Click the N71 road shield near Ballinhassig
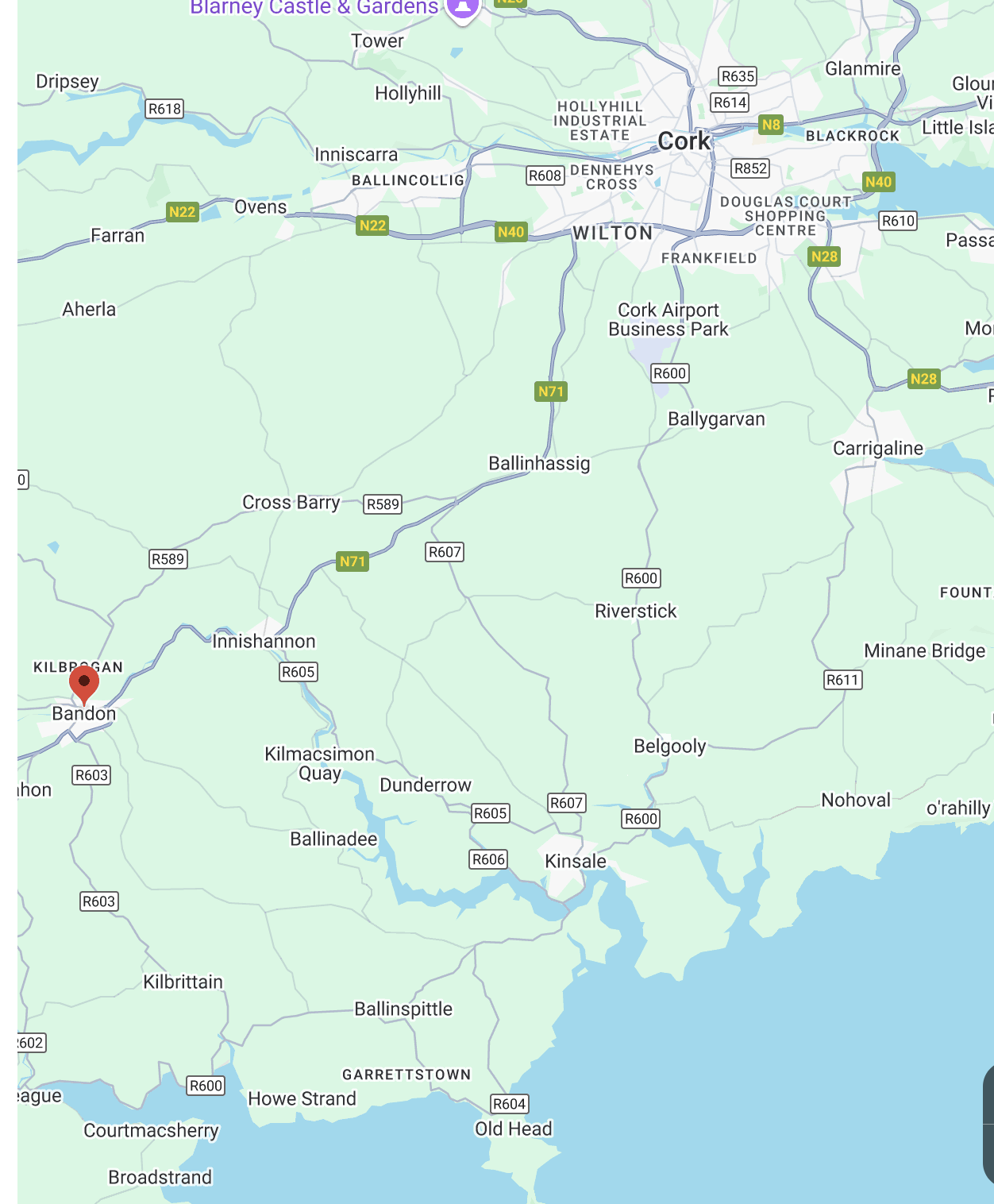994x1204 pixels. pyautogui.click(x=551, y=391)
